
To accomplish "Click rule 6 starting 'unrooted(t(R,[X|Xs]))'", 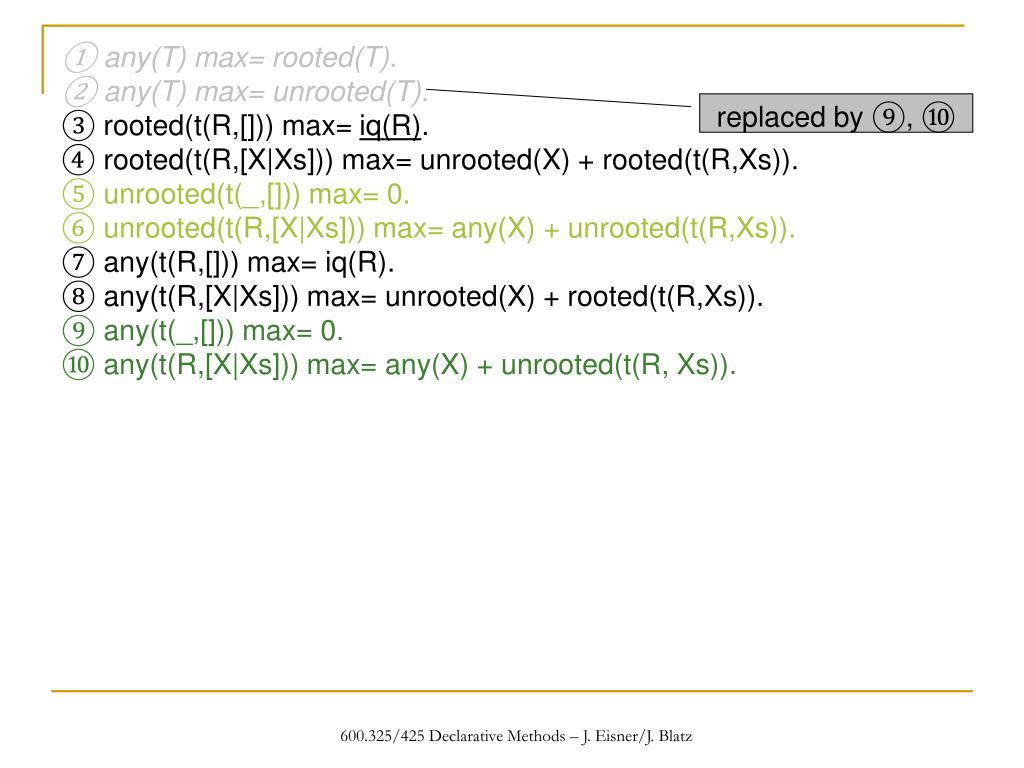I will pos(449,228).
